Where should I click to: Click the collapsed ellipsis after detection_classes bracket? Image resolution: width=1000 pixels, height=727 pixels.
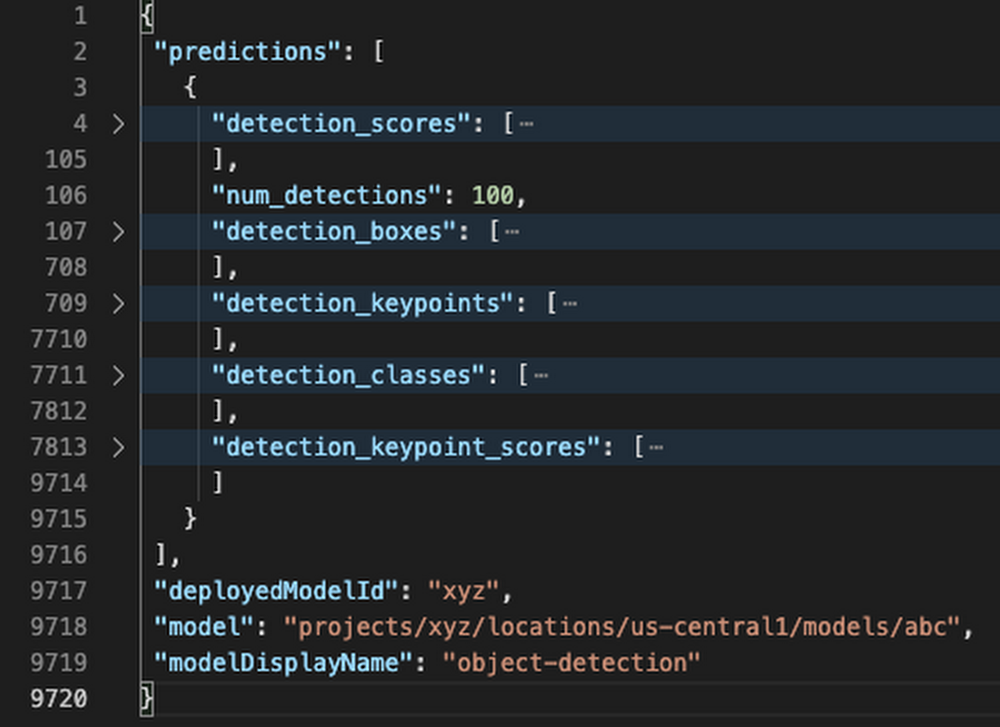[541, 375]
